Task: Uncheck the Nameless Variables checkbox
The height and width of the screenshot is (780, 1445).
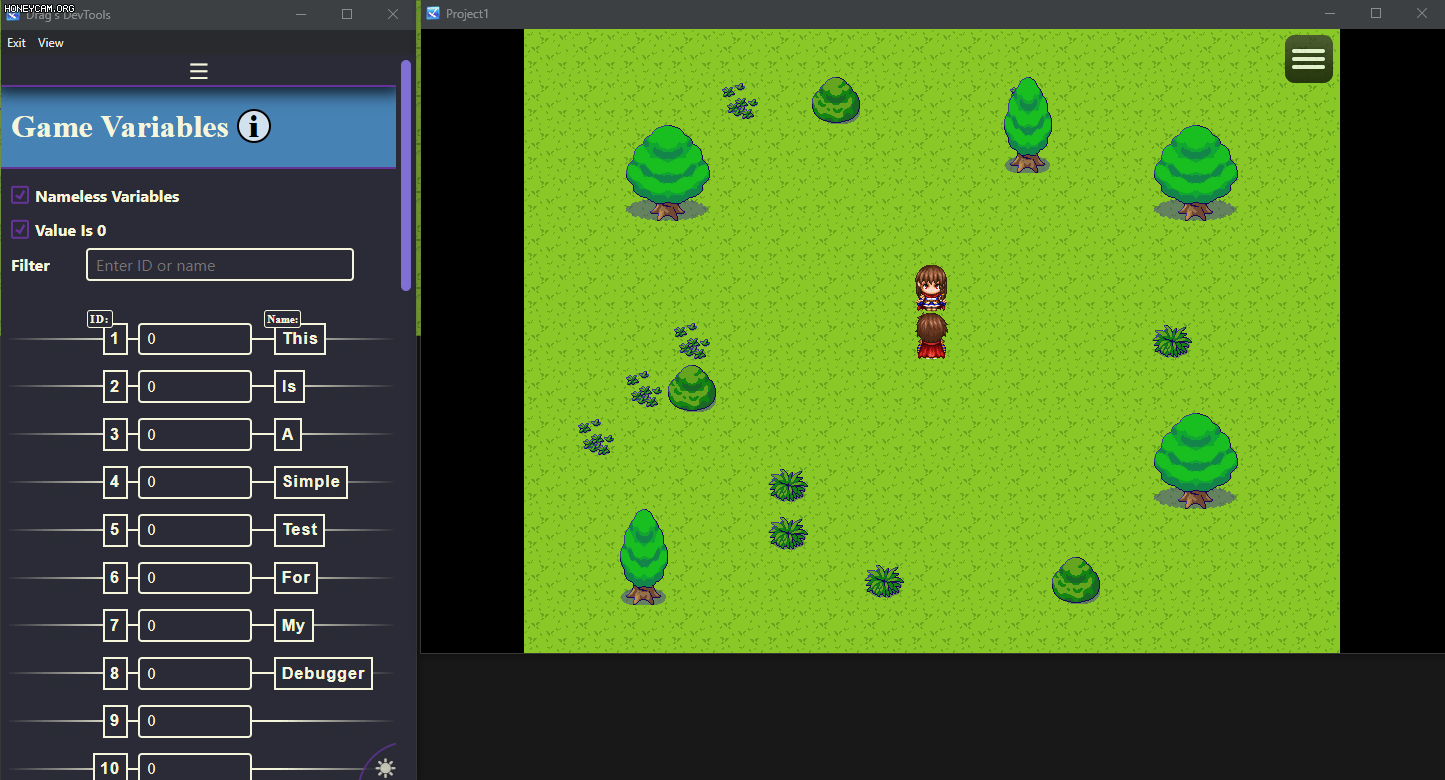Action: tap(20, 195)
